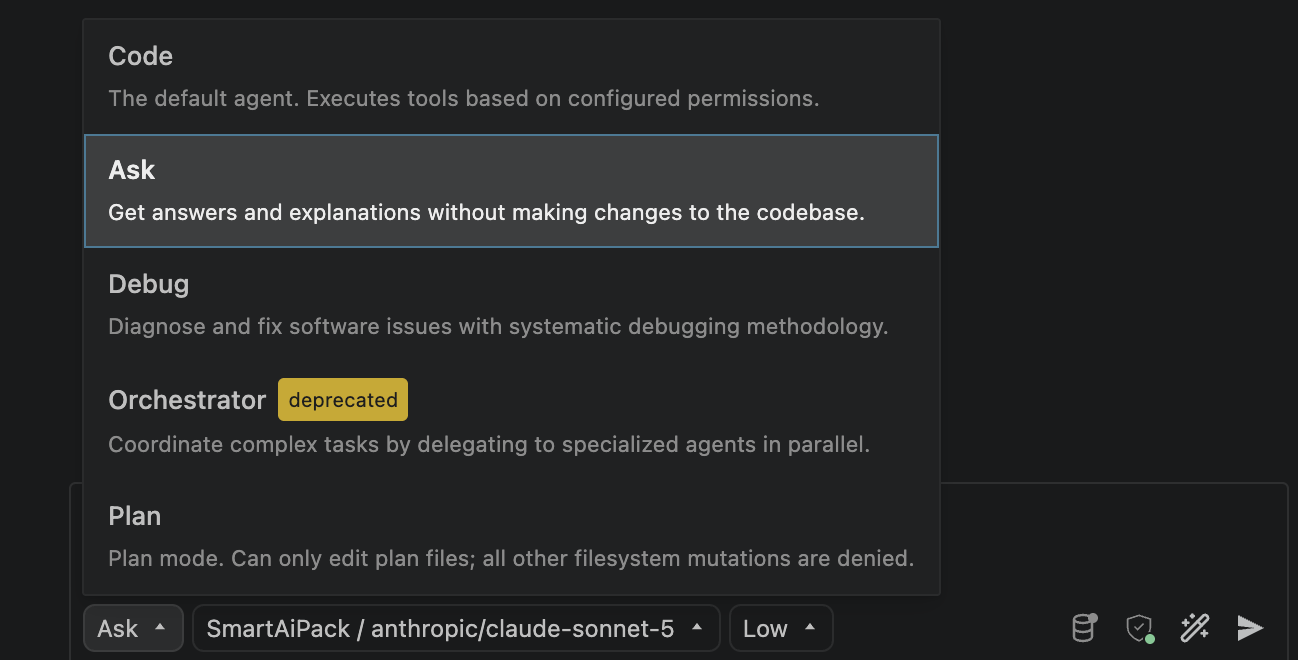Click the yellow deprecated badge
This screenshot has width=1298, height=660.
343,400
